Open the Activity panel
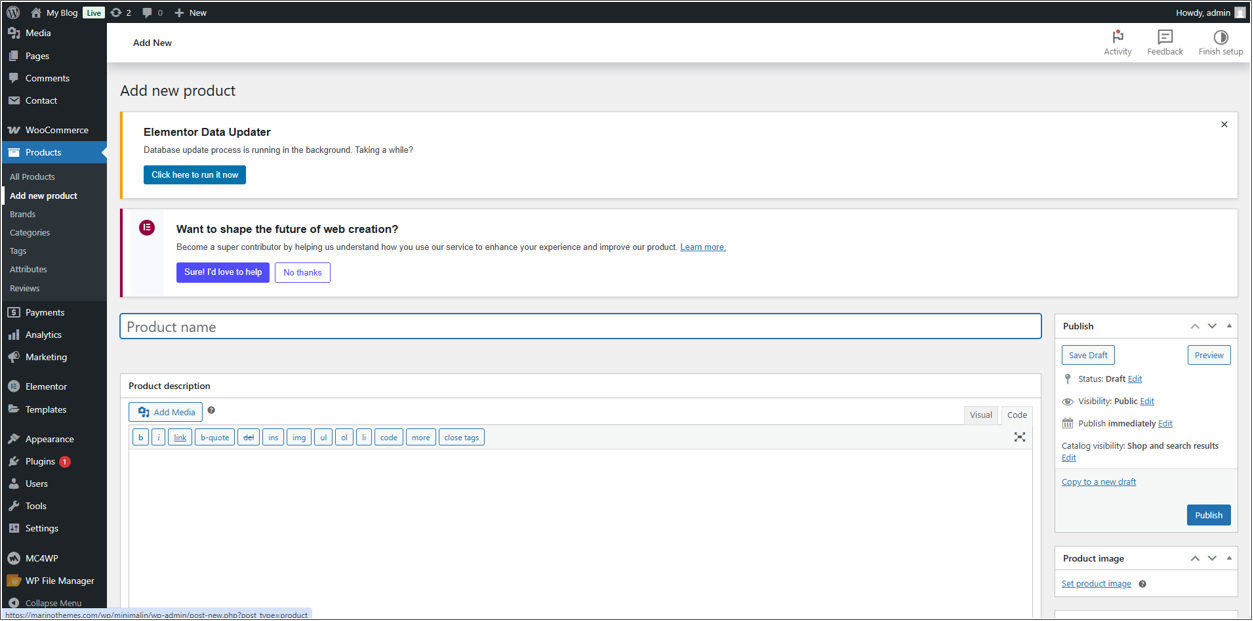Image resolution: width=1253 pixels, height=621 pixels. coord(1117,43)
